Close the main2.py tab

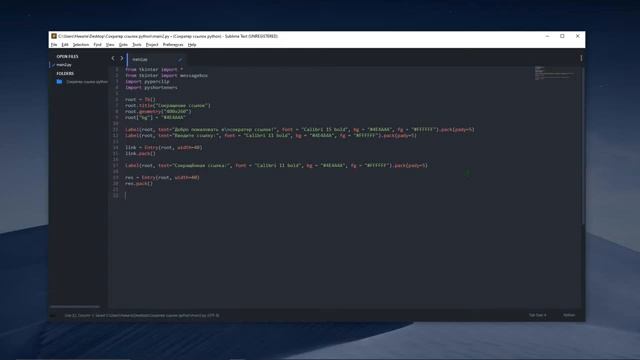pyautogui.click(x=180, y=60)
